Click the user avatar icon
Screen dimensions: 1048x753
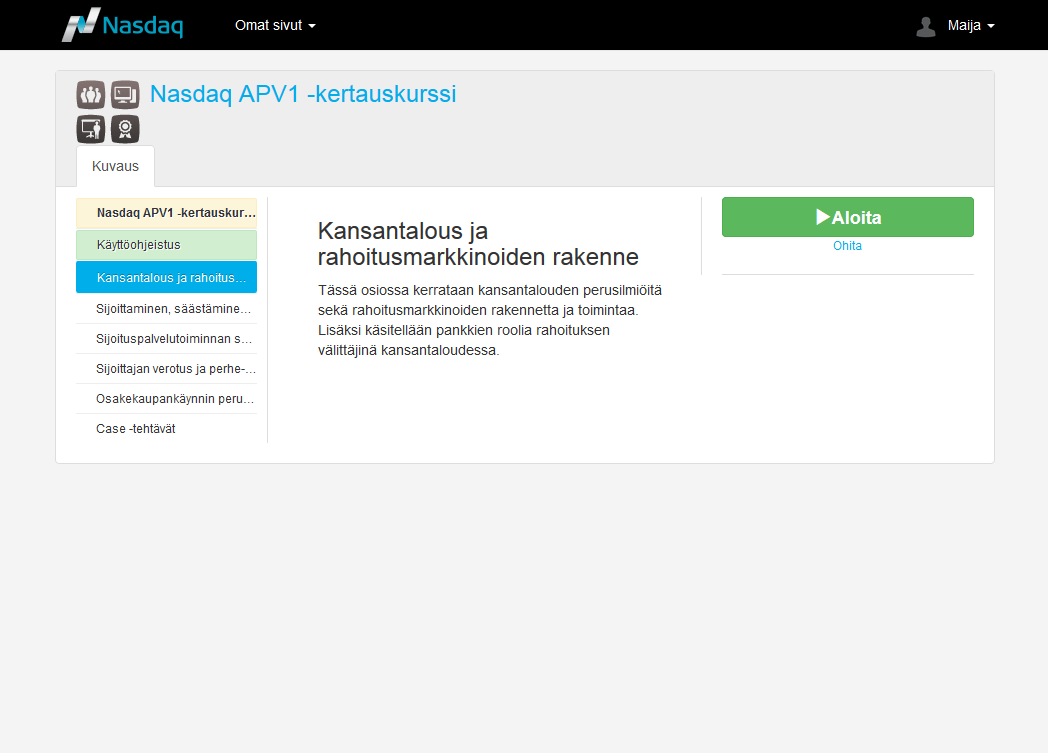[926, 26]
